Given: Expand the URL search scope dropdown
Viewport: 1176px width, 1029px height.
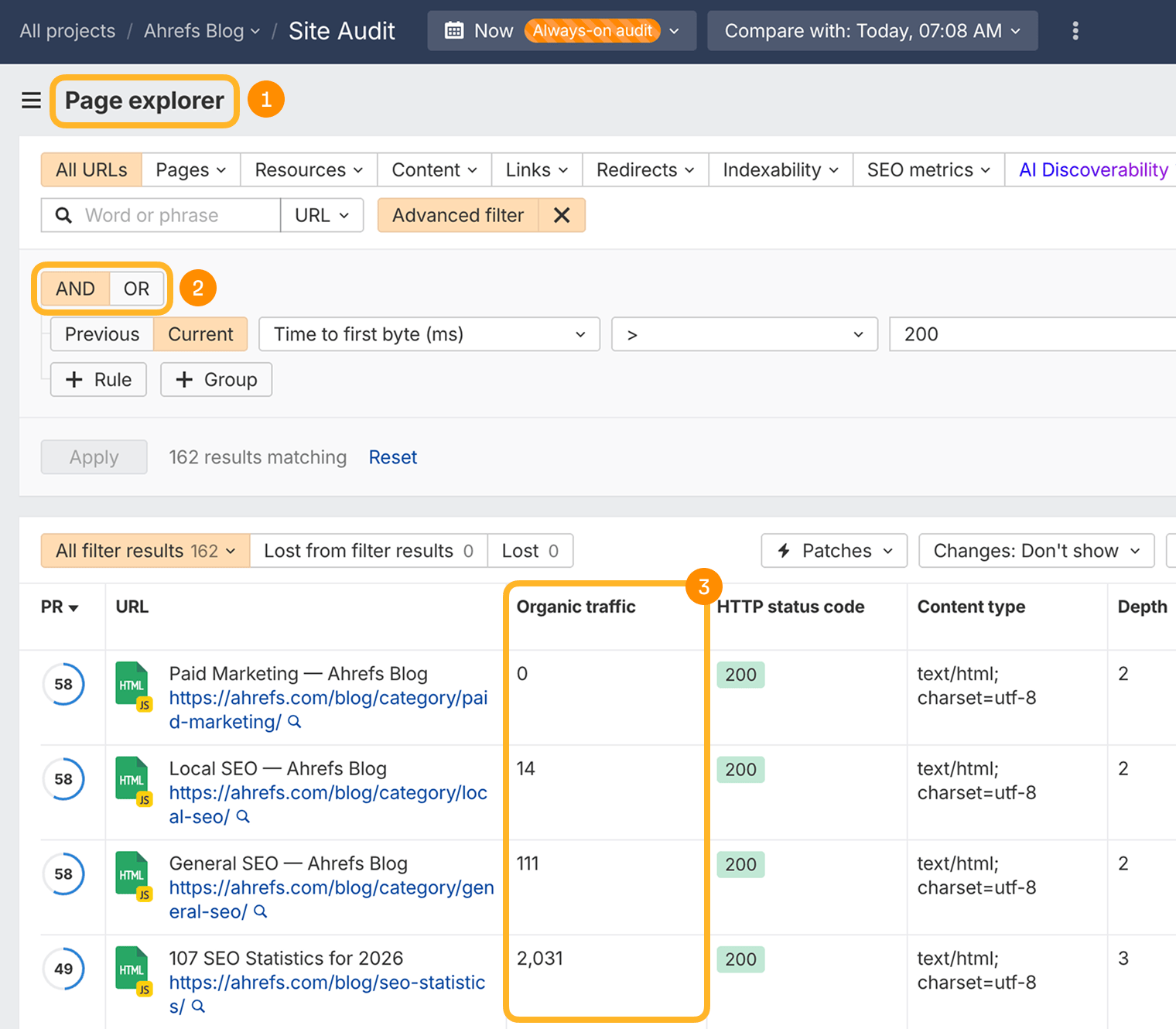Looking at the screenshot, I should coord(322,215).
